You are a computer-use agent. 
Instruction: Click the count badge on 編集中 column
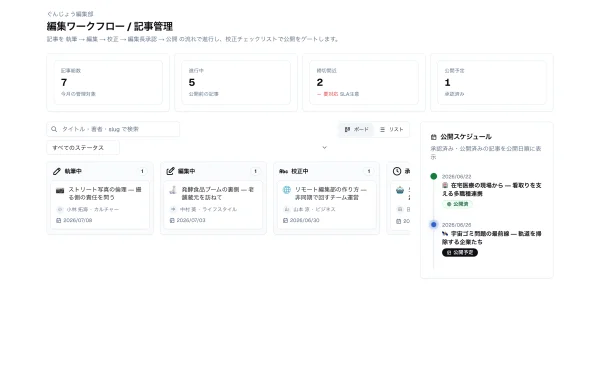[255, 171]
